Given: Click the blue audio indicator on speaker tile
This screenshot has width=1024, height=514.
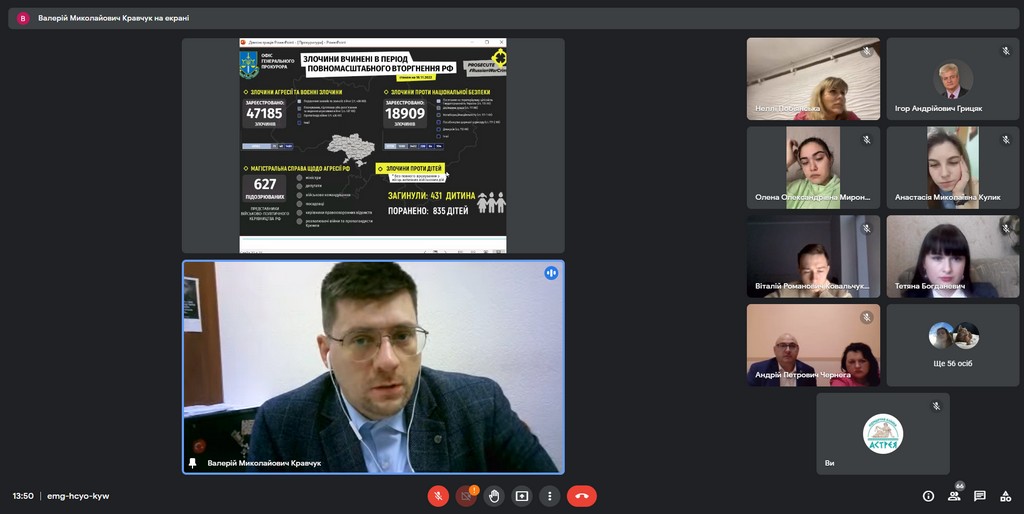Looking at the screenshot, I should (x=551, y=273).
